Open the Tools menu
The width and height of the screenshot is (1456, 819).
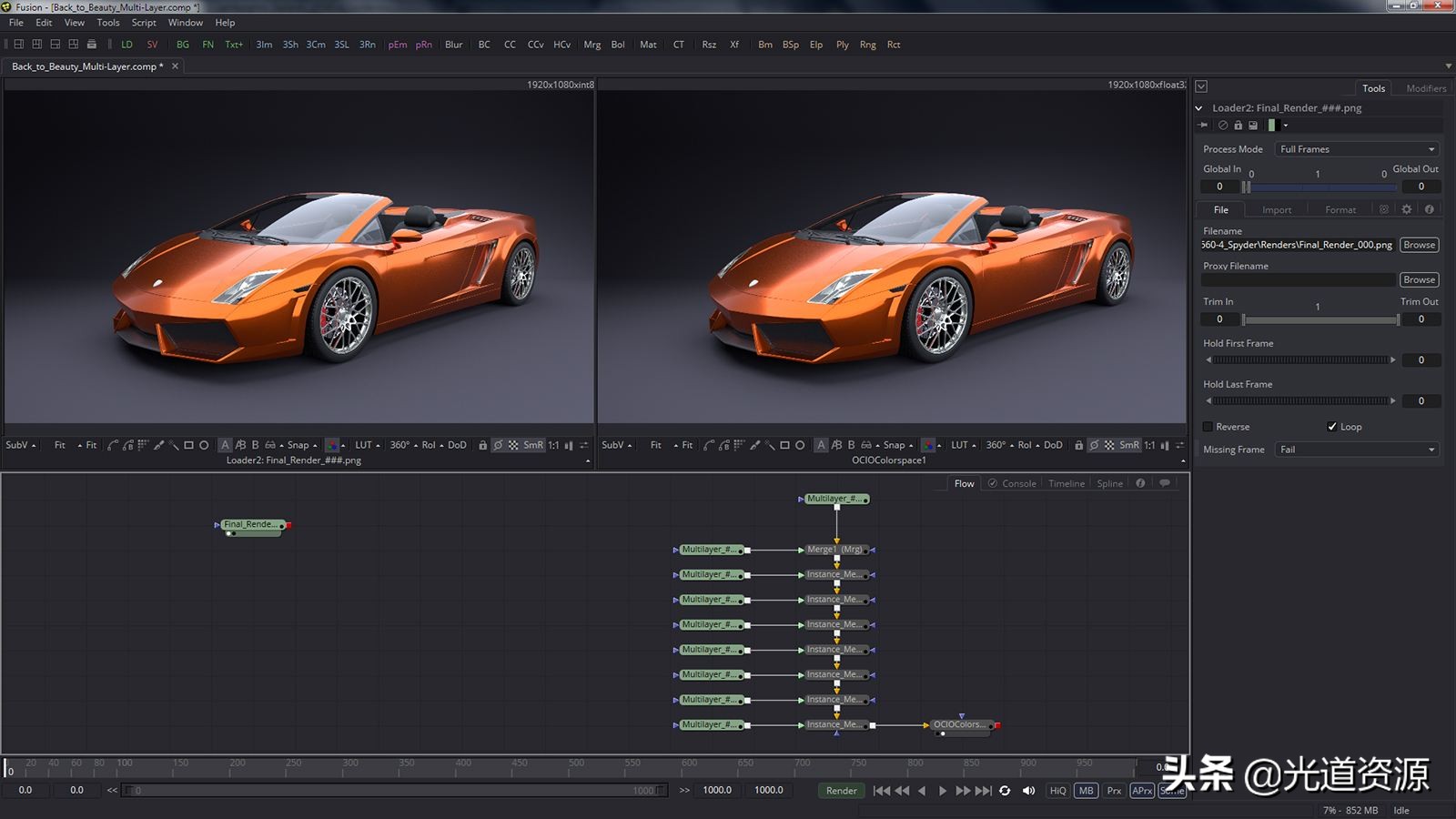click(x=108, y=22)
